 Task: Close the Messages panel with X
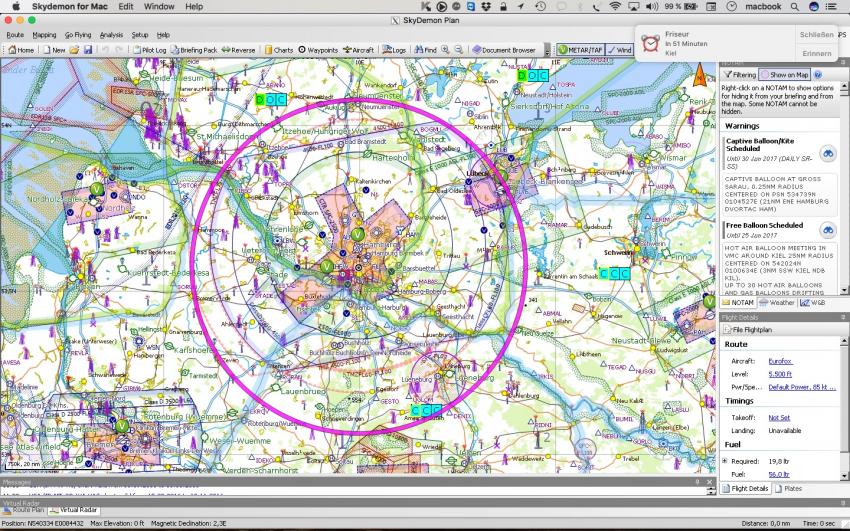[x=710, y=482]
